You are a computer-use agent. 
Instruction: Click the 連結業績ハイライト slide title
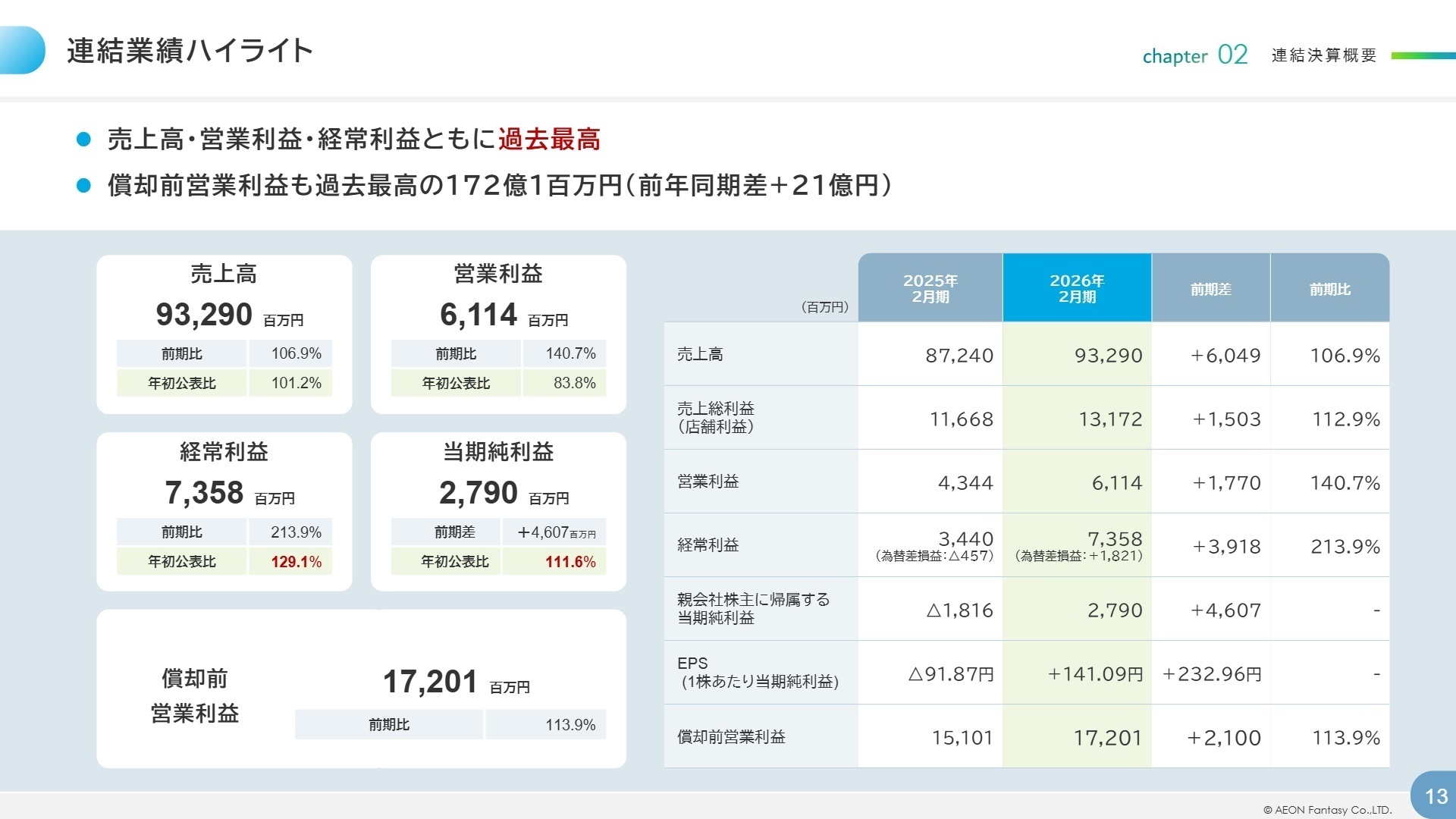tap(190, 51)
